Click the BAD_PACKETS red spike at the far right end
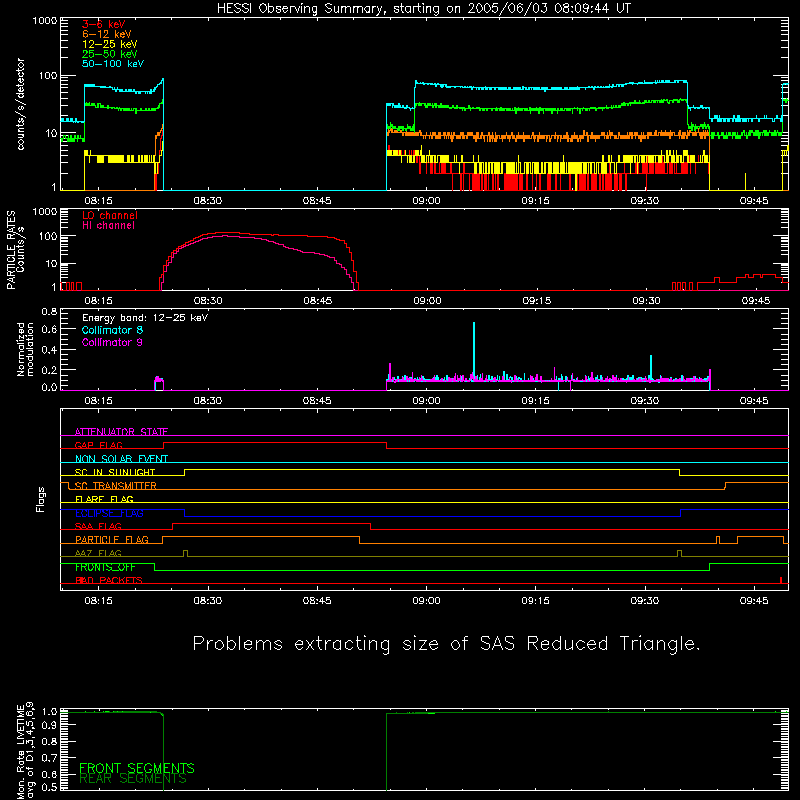 click(x=781, y=580)
